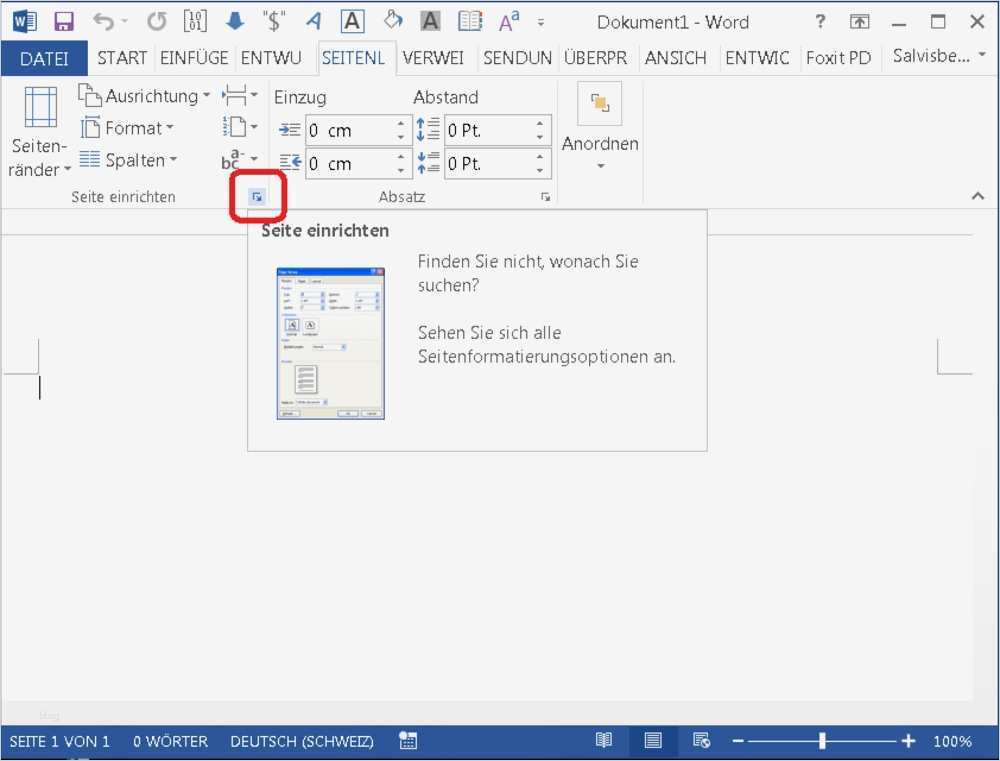This screenshot has height=761, width=1000.
Task: Collapse the ribbon with the chevron arrow
Action: click(978, 197)
